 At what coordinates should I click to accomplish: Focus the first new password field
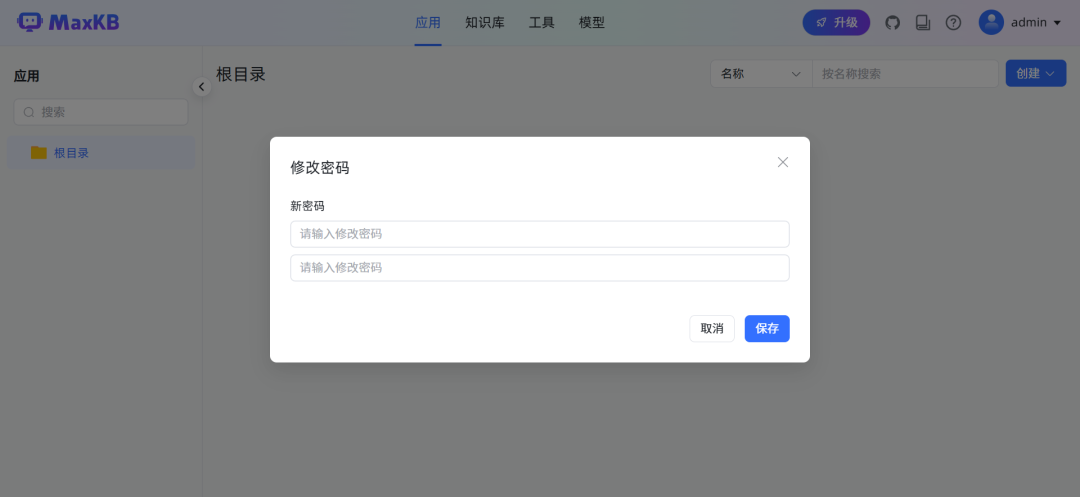pos(539,234)
